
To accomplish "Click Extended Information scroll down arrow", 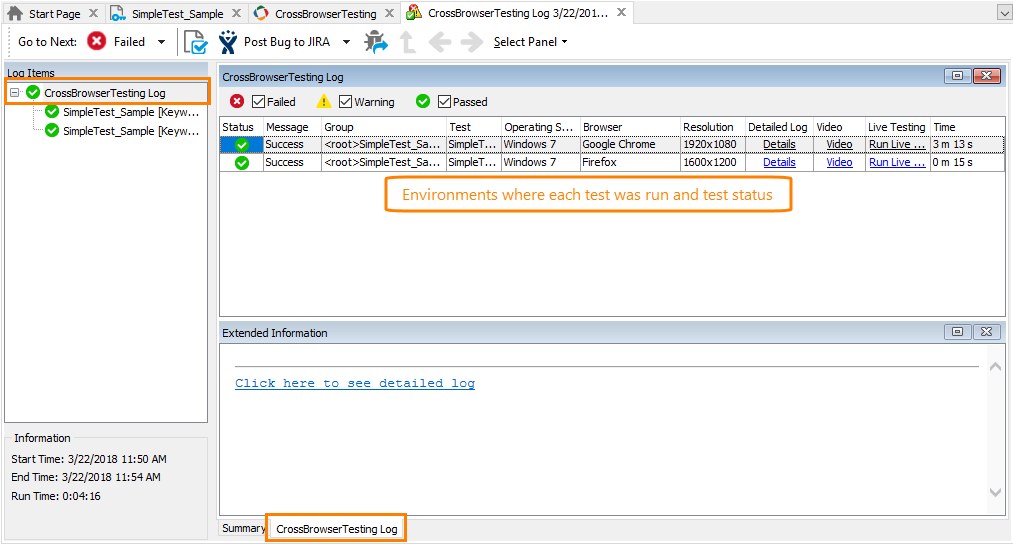I will [996, 492].
